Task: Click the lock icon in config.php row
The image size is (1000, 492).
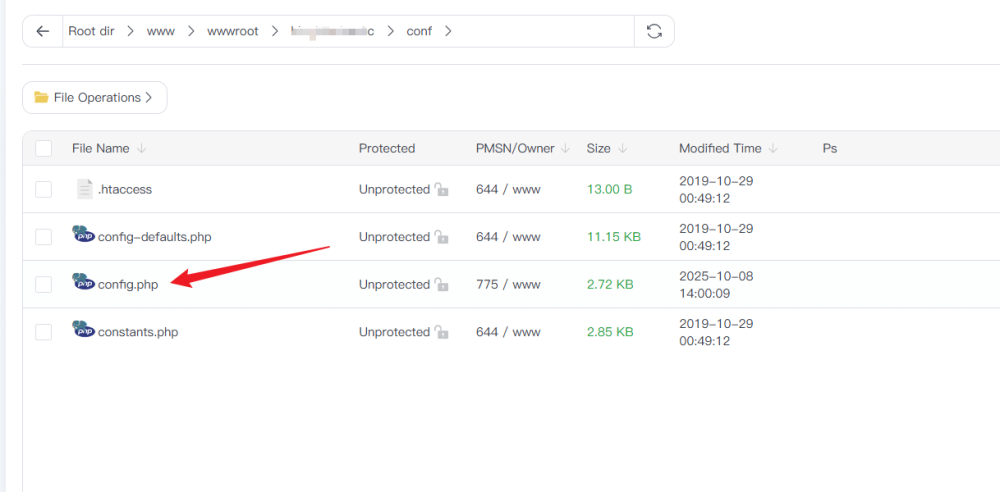Action: [441, 285]
